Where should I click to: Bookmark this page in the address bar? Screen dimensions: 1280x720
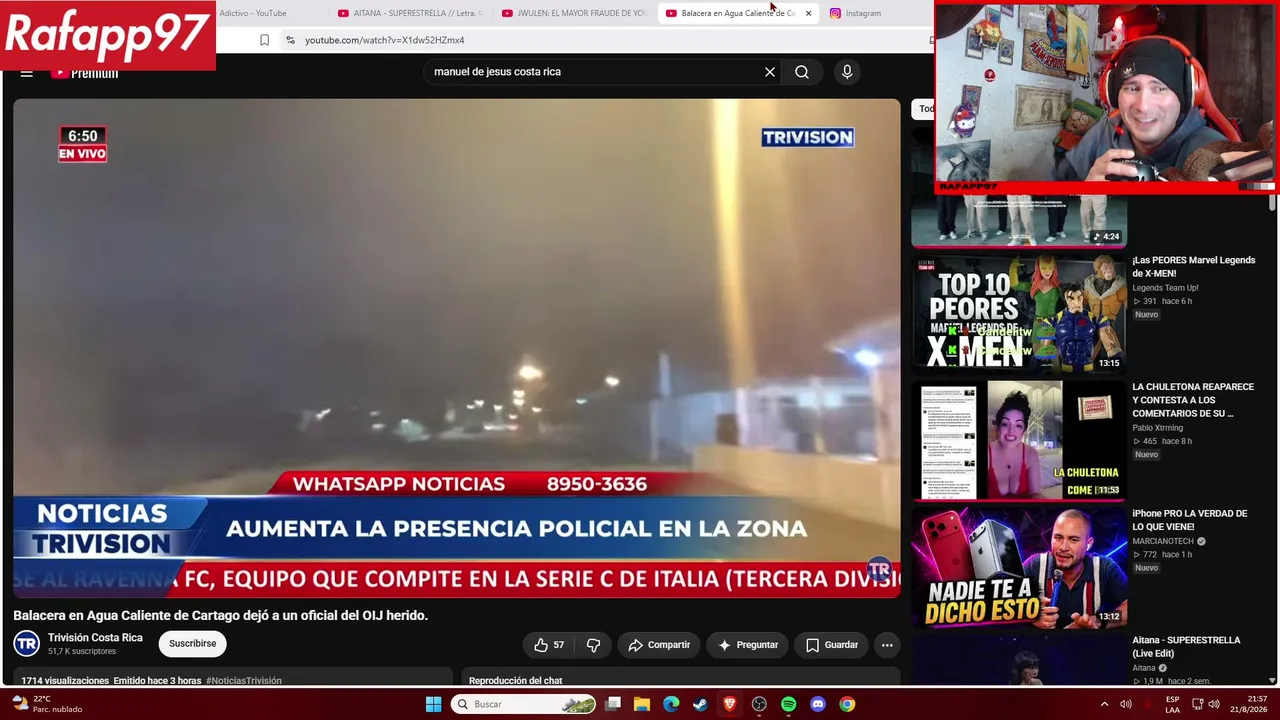click(x=264, y=40)
